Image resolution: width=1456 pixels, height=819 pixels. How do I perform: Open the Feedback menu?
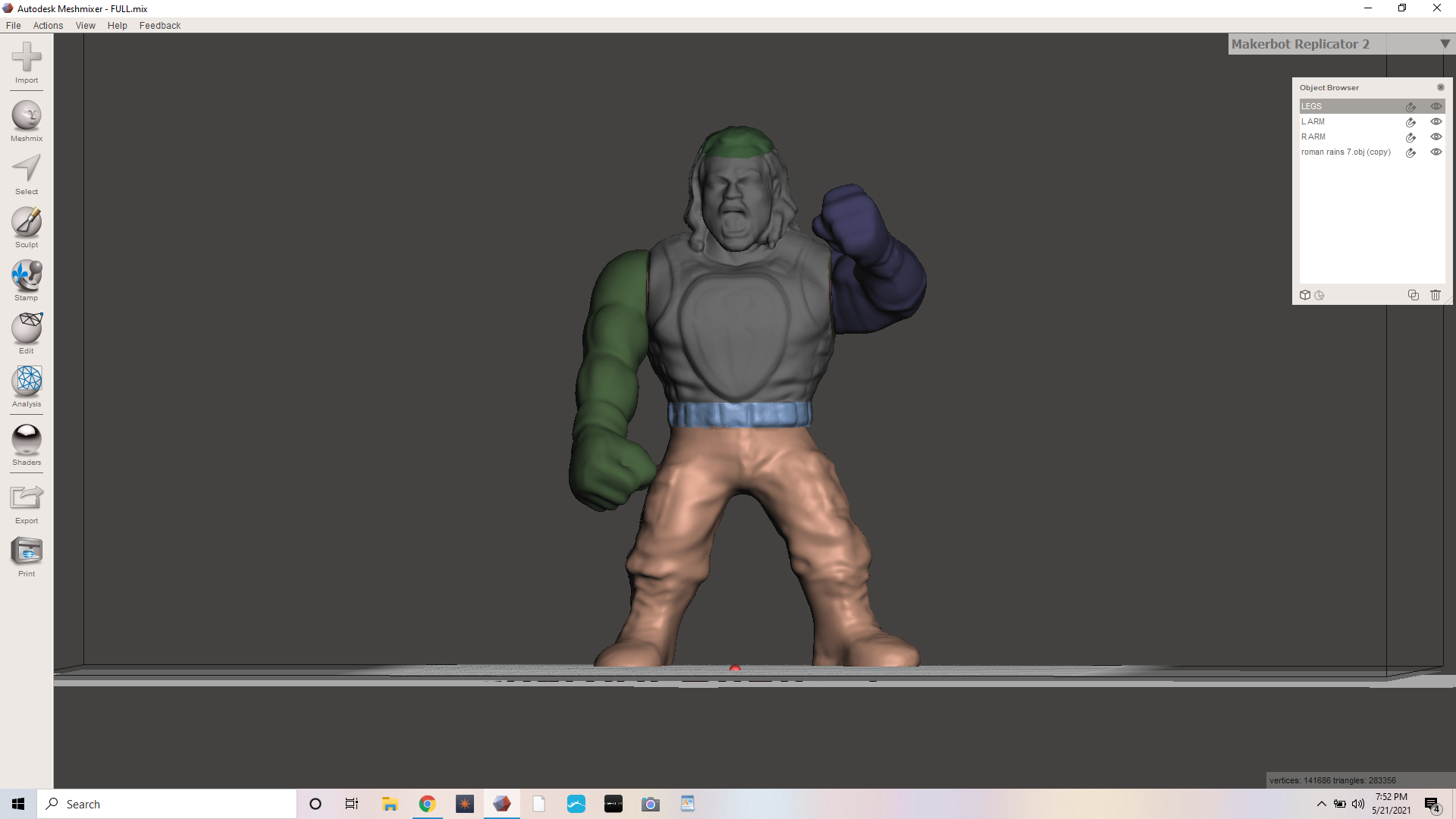pos(159,25)
